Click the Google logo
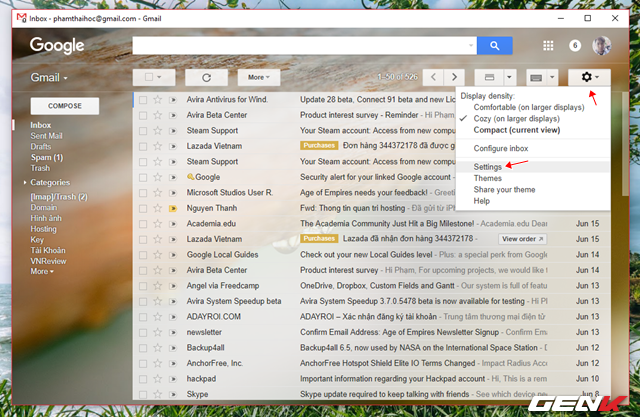 [x=57, y=46]
